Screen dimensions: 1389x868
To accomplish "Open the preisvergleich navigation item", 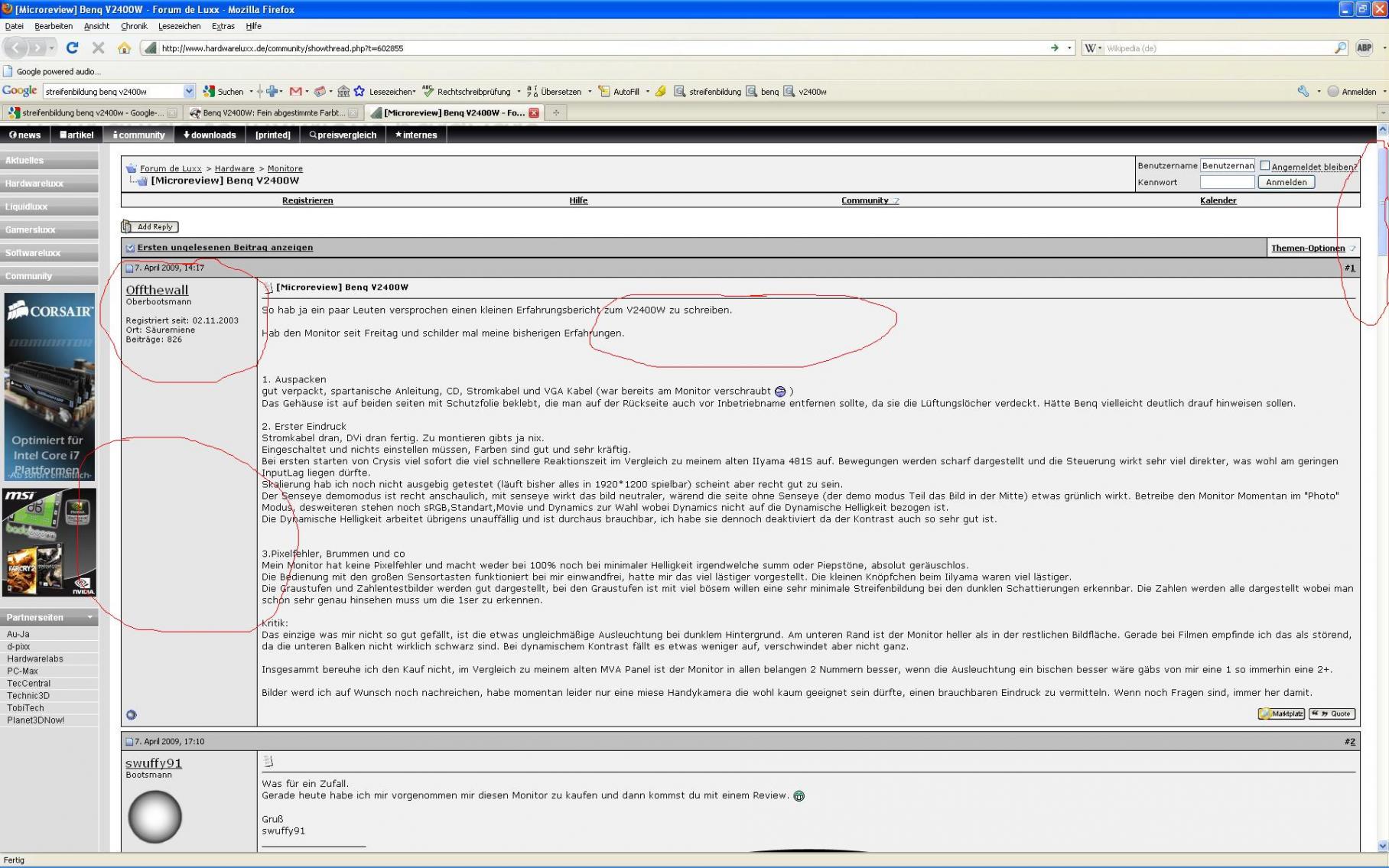I will [343, 135].
